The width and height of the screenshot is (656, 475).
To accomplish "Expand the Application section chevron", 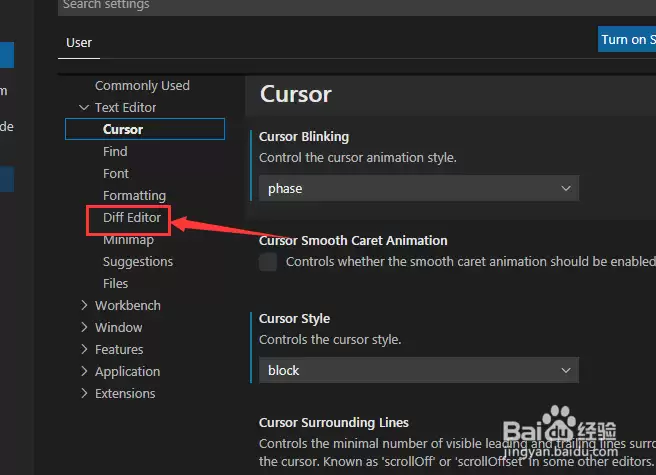I will pyautogui.click(x=84, y=371).
